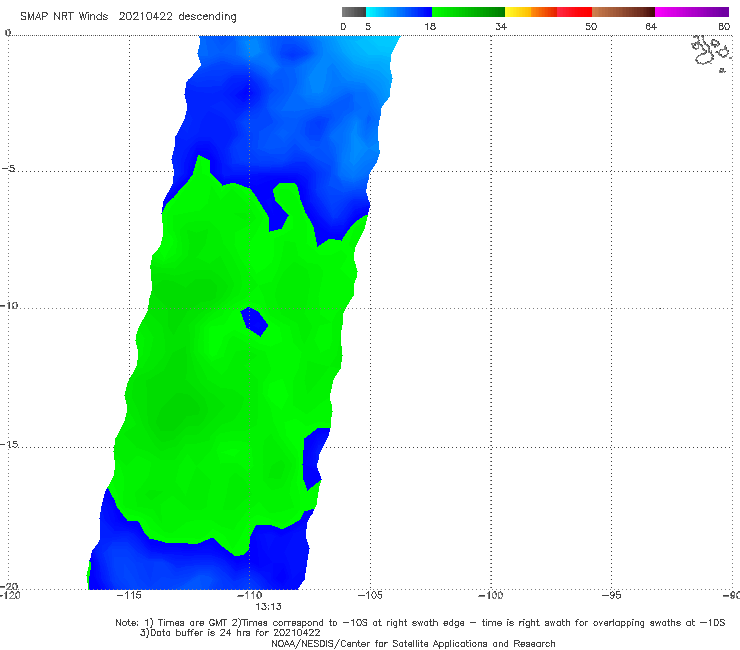
Task: Click the "Data buffer is 24 hrs" note
Action: click(230, 633)
